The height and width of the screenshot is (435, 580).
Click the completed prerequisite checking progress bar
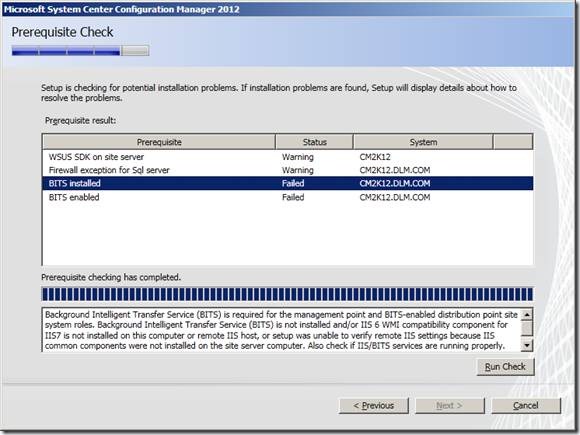(x=287, y=294)
